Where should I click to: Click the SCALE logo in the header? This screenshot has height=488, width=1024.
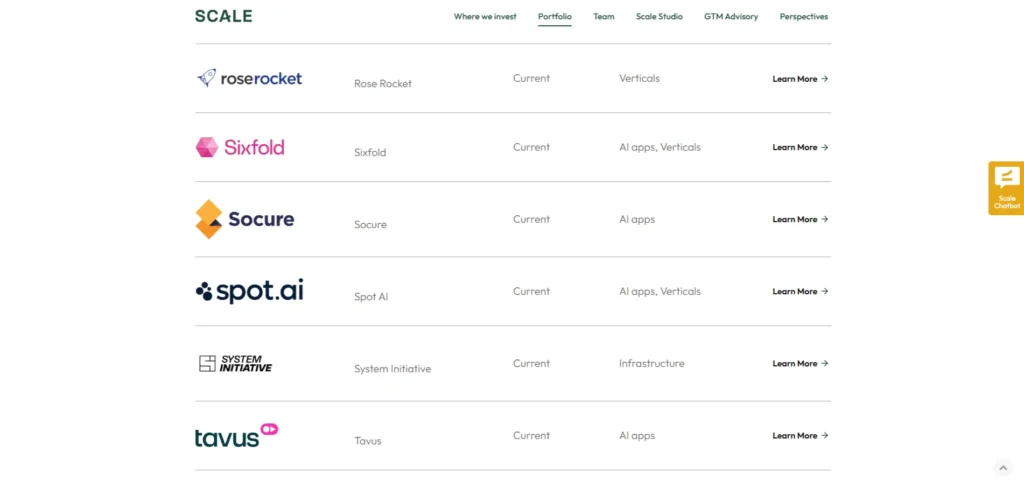(223, 16)
